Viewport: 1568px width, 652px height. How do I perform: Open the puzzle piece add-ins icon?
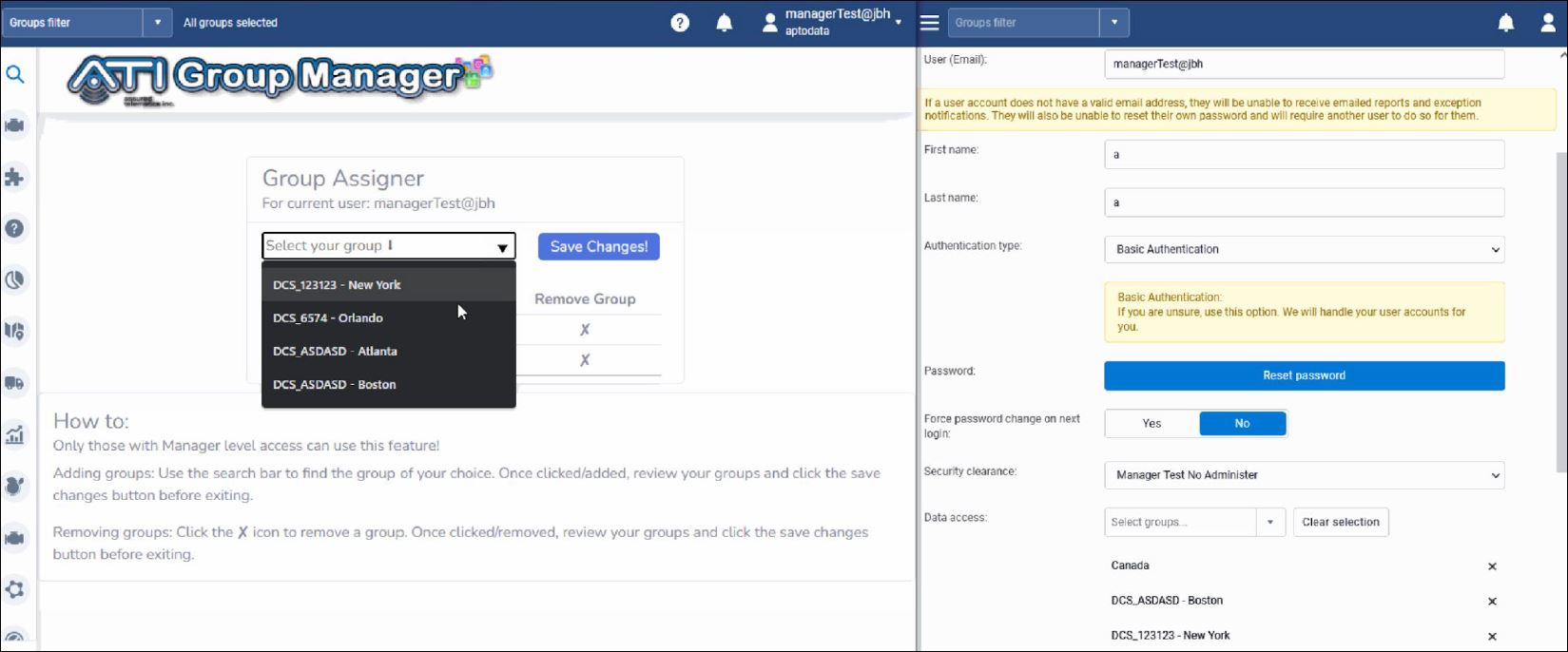(14, 177)
